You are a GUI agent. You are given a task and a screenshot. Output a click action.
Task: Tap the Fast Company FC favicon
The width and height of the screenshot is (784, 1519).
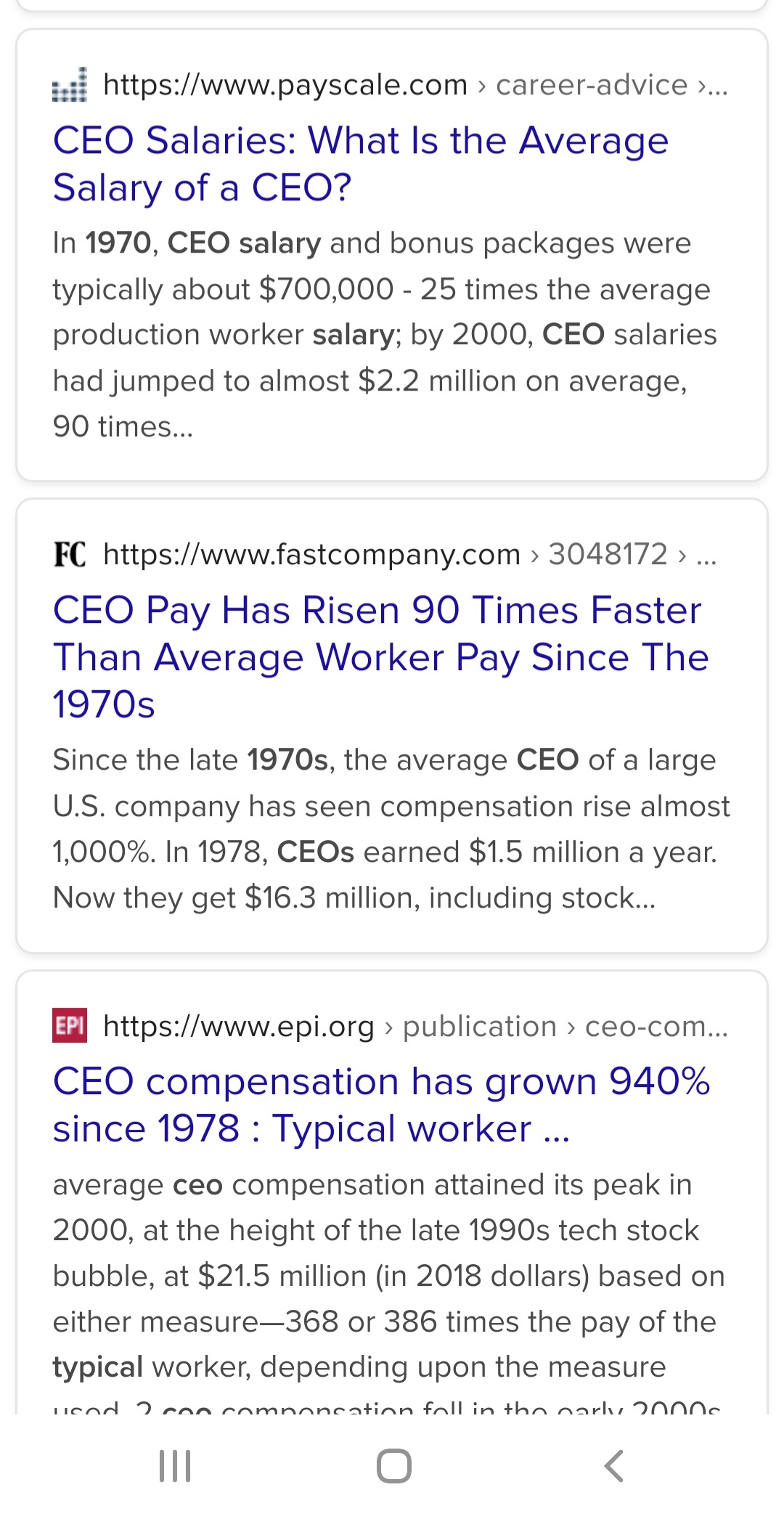[x=70, y=554]
